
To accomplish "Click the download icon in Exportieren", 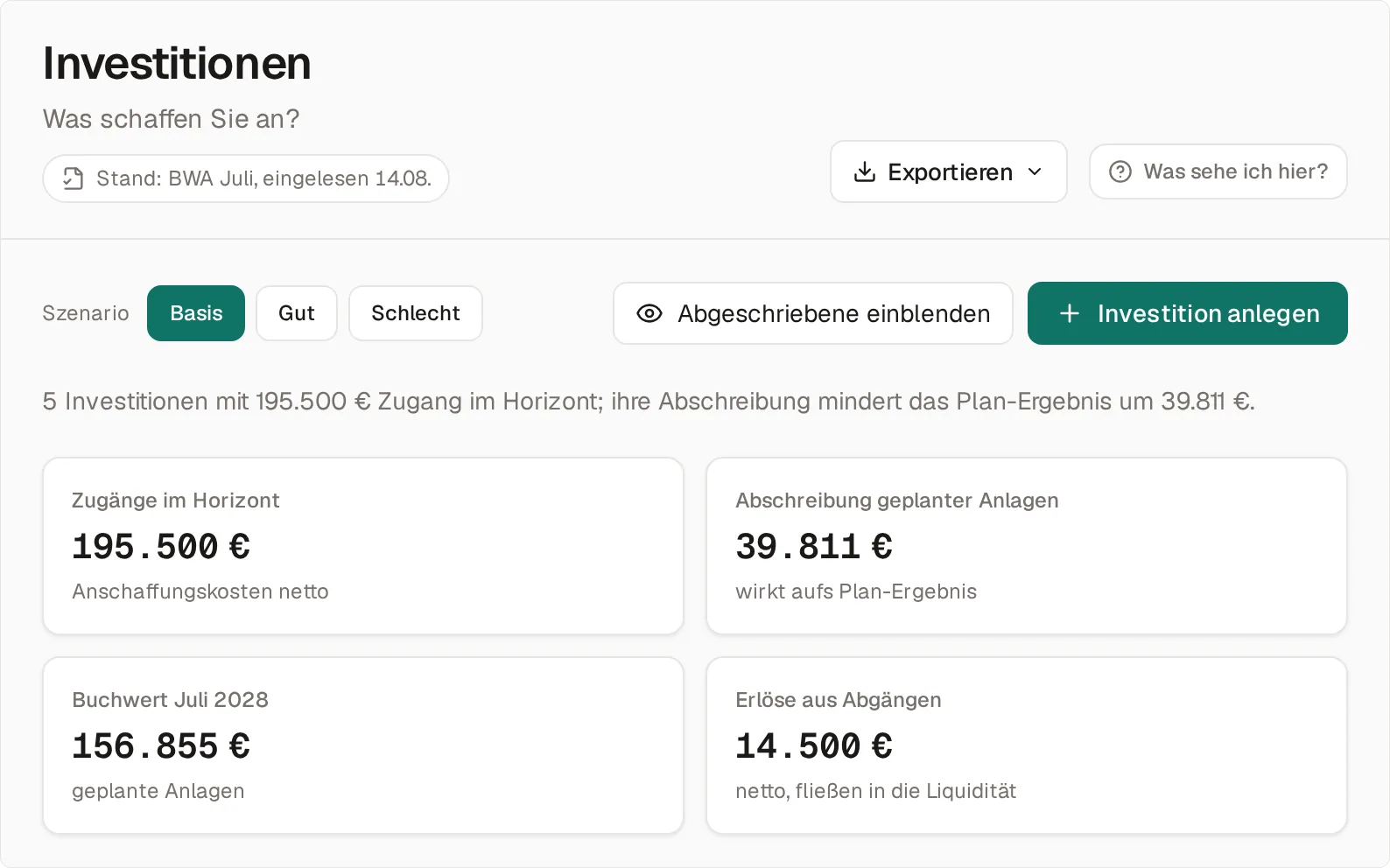I will (865, 171).
